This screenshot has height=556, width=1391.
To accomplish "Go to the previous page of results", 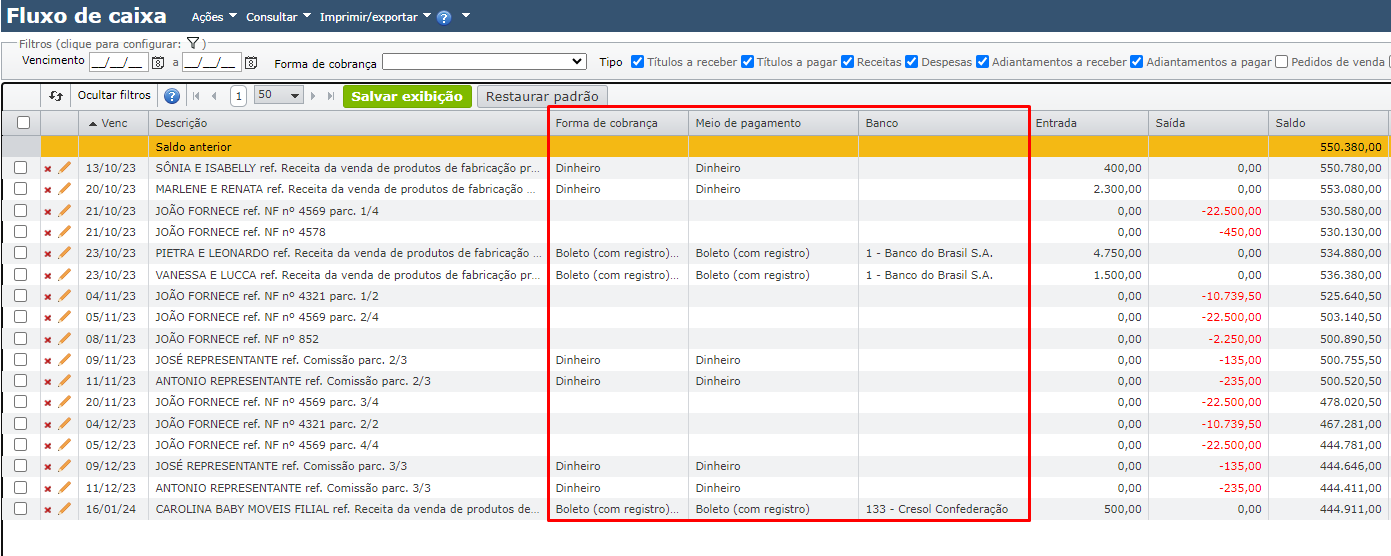I will click(213, 96).
